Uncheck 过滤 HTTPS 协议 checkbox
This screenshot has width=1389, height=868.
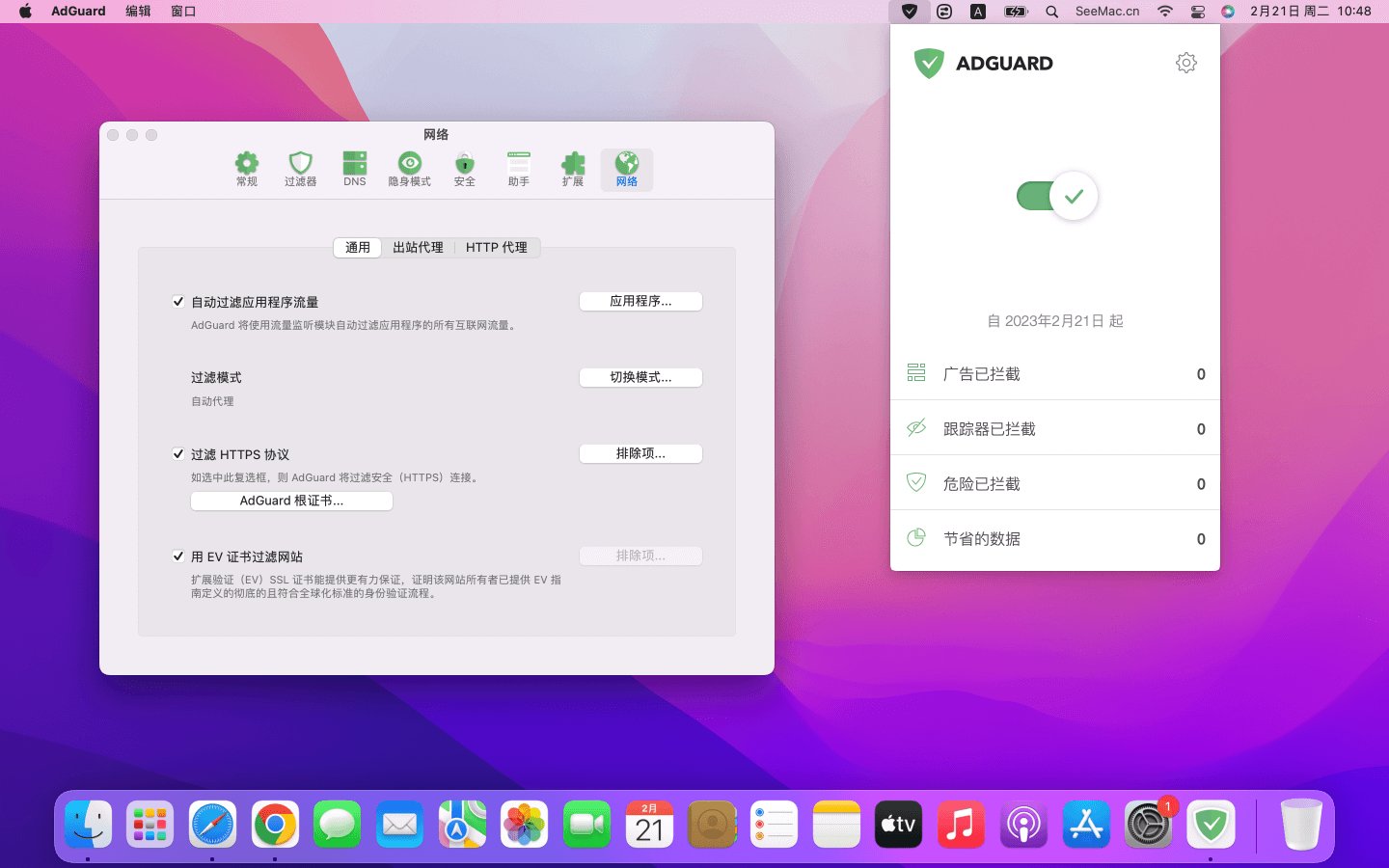[178, 454]
